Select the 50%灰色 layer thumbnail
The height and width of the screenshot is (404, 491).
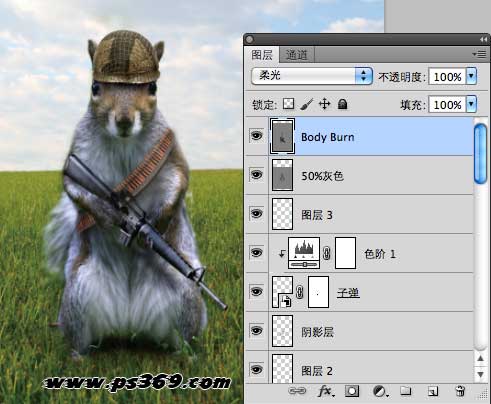(x=282, y=175)
